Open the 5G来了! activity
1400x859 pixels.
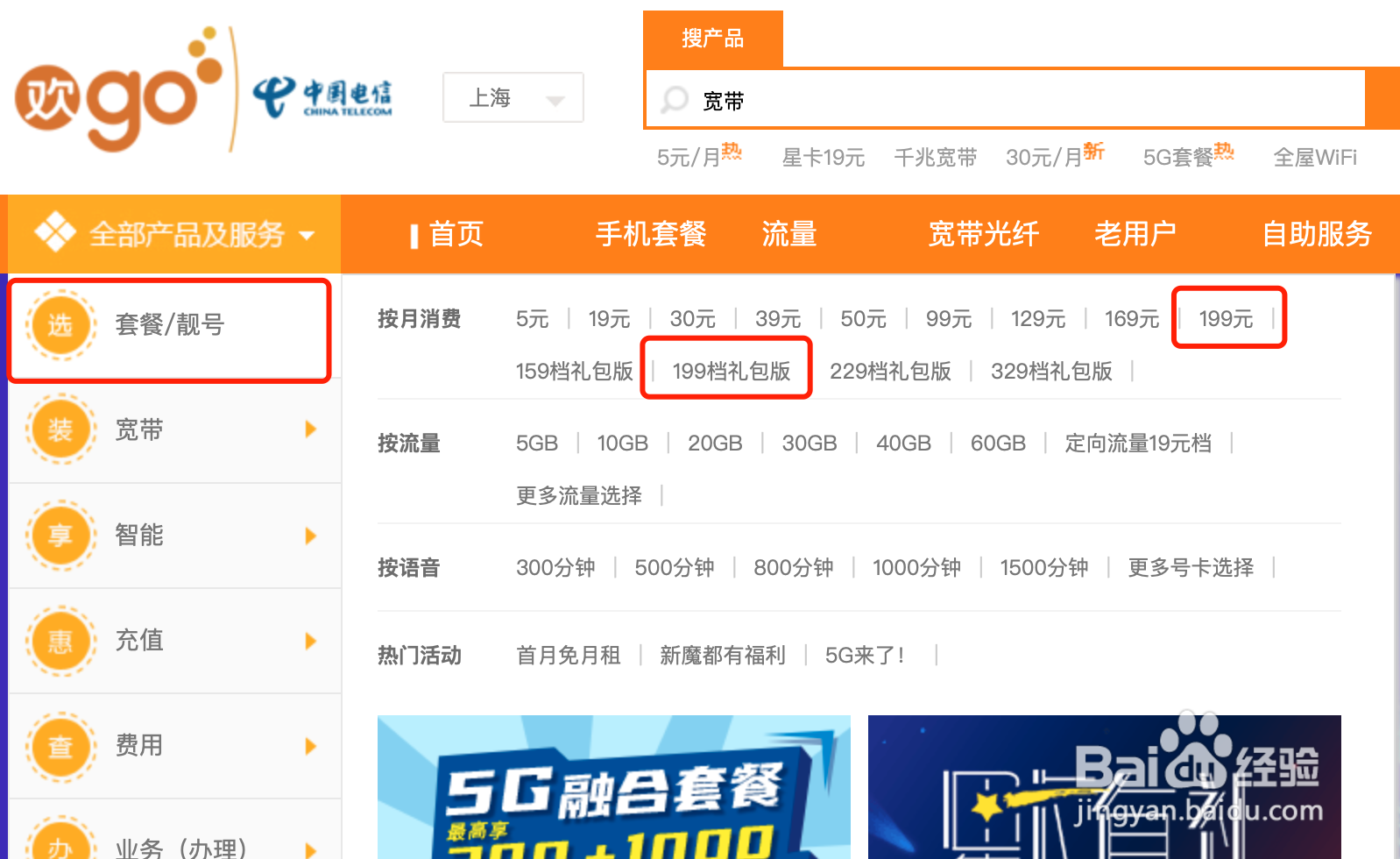click(865, 656)
